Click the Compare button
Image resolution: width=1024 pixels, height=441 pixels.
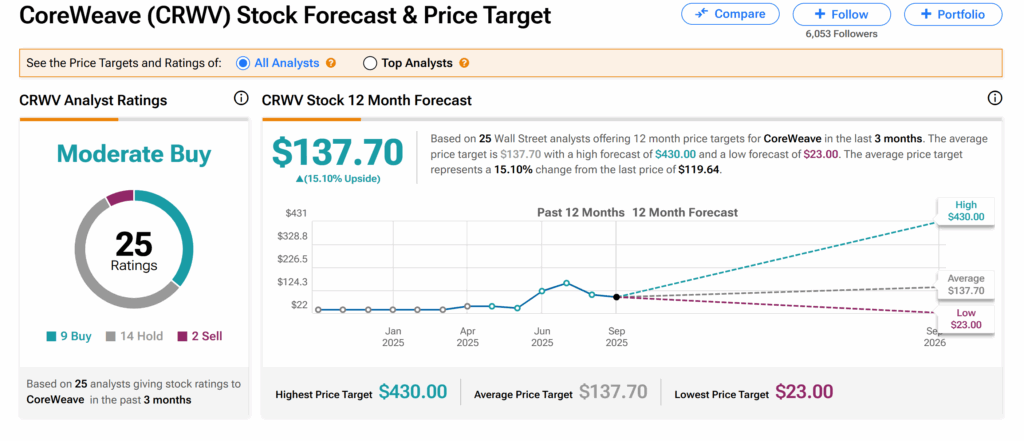pos(730,14)
